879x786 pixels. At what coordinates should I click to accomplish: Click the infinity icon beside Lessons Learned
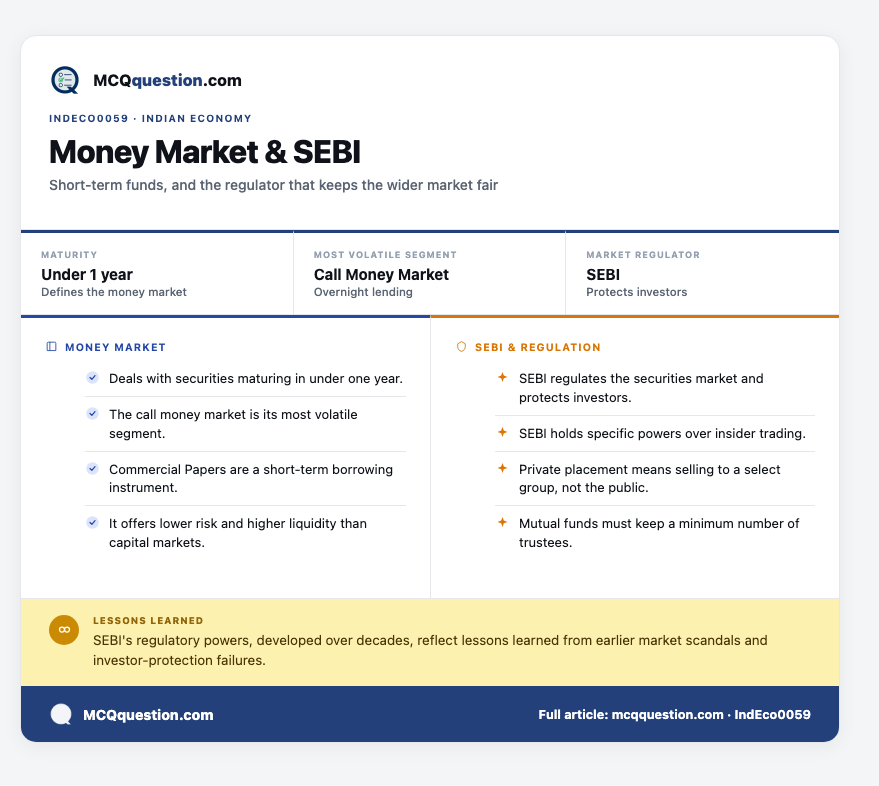[64, 630]
